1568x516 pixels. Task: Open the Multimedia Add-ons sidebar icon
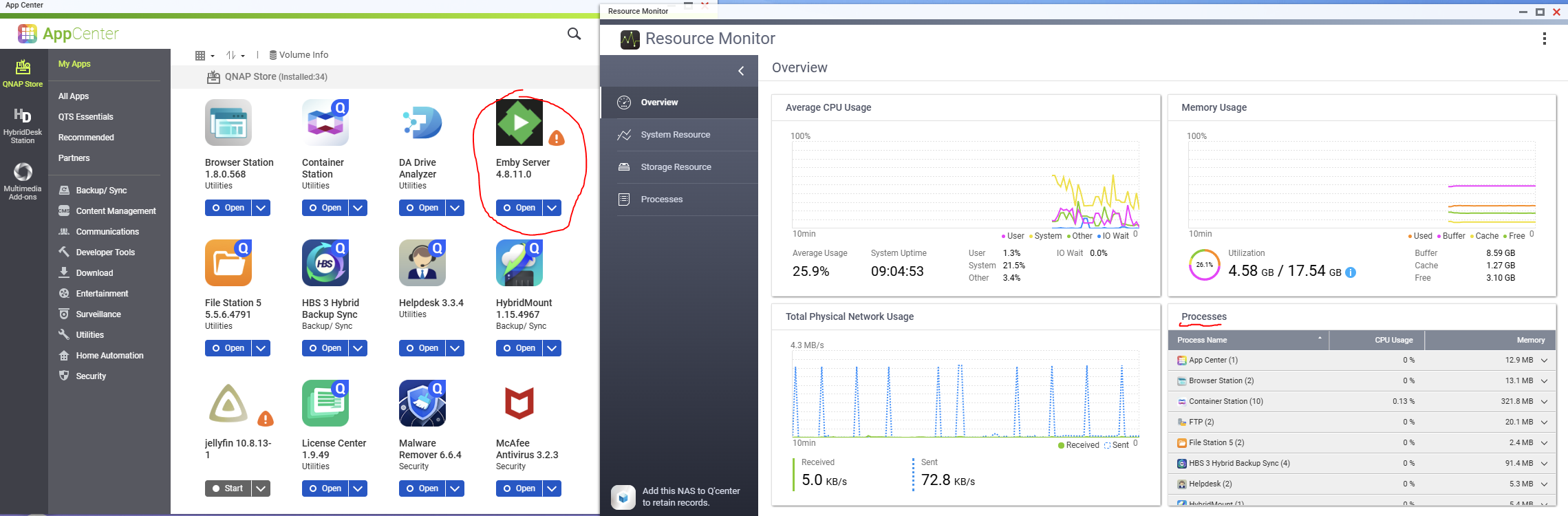click(23, 181)
